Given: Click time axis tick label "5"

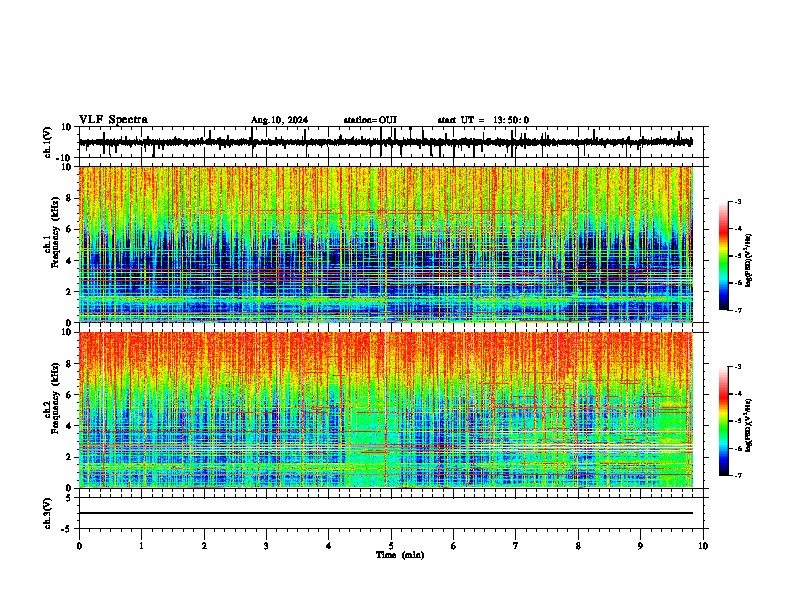Looking at the screenshot, I should [x=391, y=546].
